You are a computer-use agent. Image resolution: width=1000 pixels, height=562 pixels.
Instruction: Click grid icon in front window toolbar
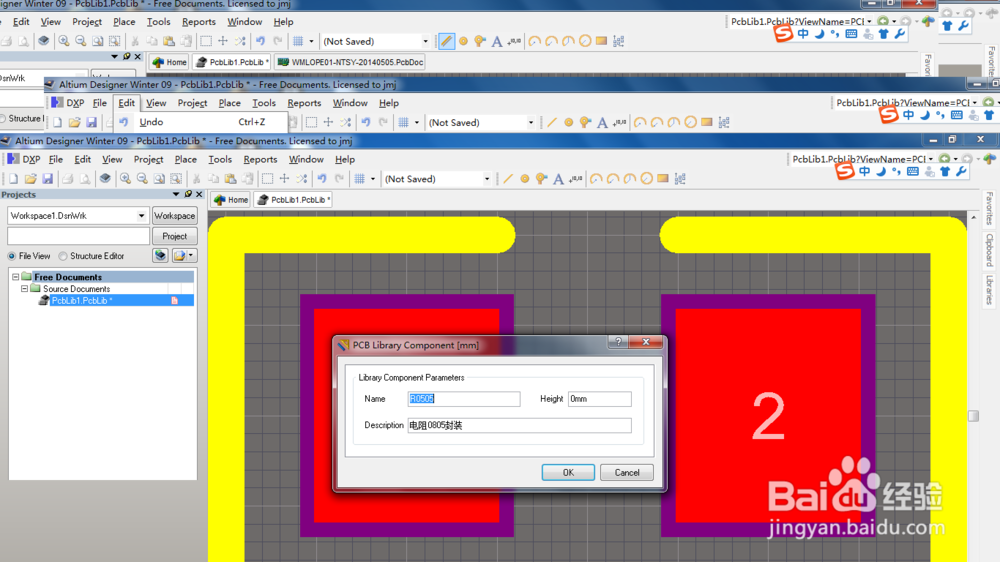point(360,179)
